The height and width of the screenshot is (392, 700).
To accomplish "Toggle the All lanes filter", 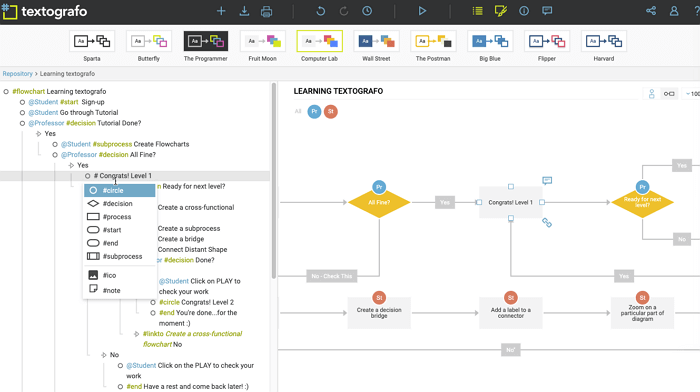I will click(298, 111).
